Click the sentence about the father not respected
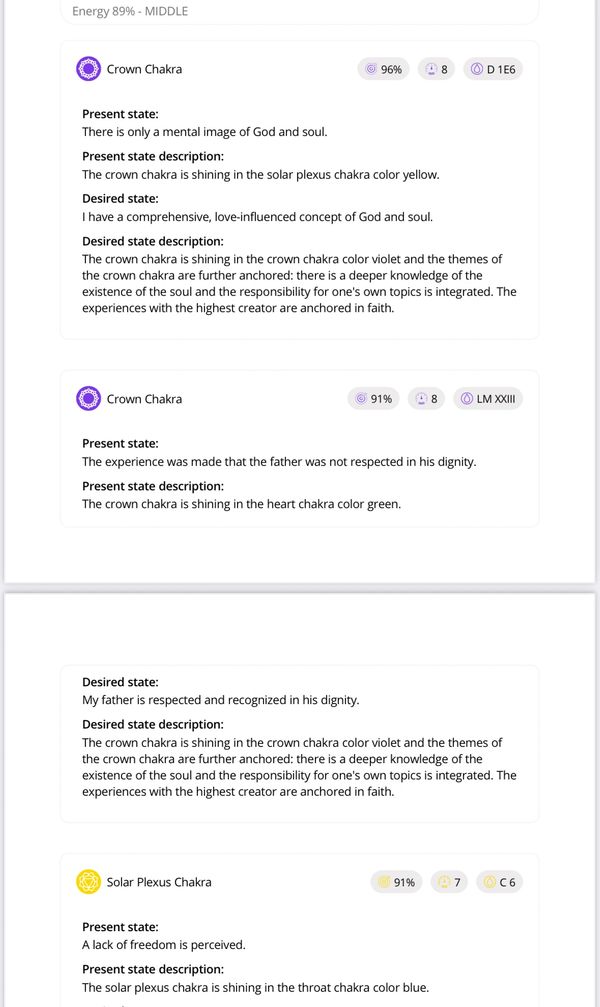Viewport: 600px width, 1007px height. 279,462
